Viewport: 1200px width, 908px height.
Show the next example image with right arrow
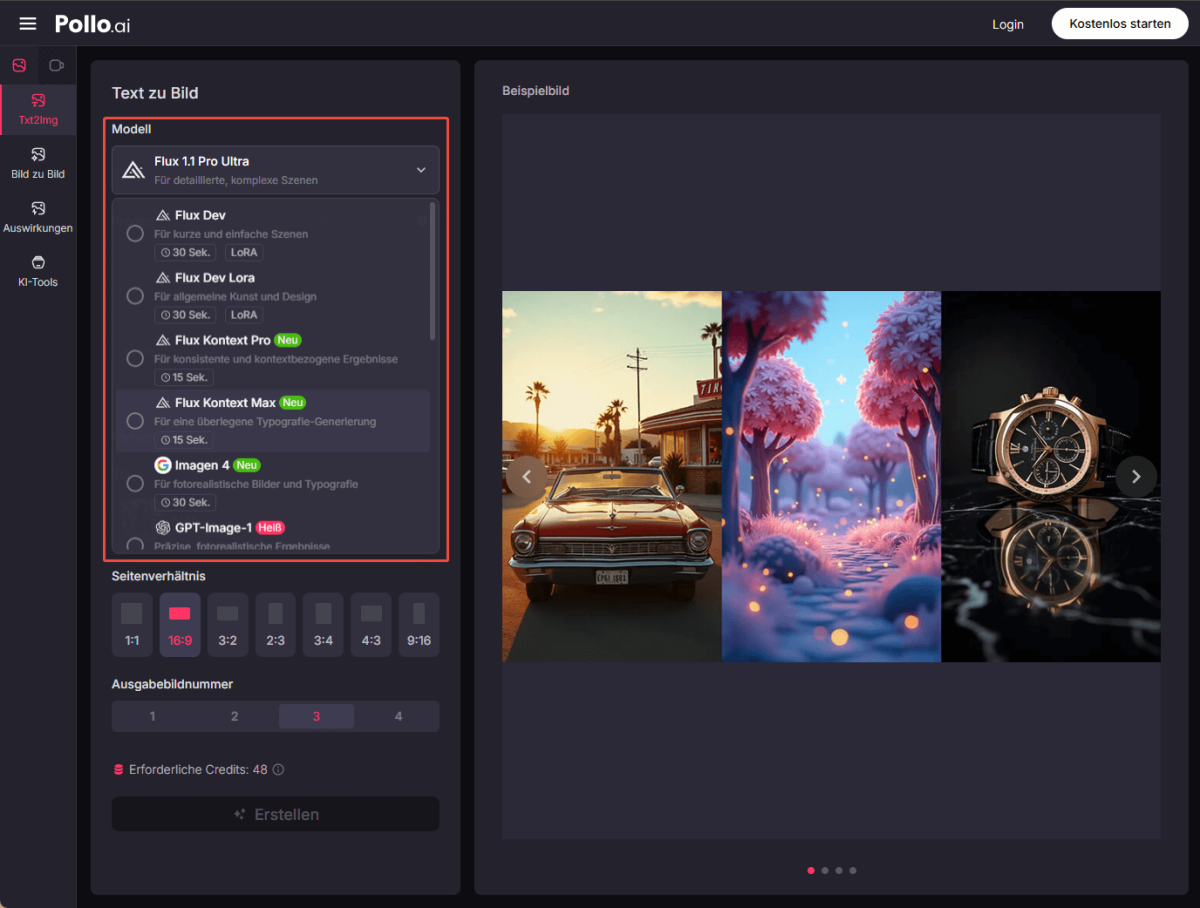[1136, 477]
